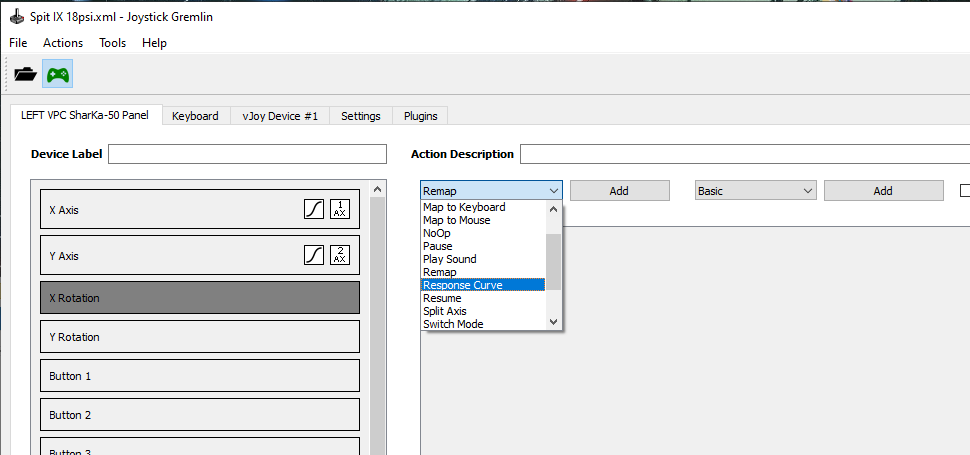Open the Tools menu

[x=112, y=43]
